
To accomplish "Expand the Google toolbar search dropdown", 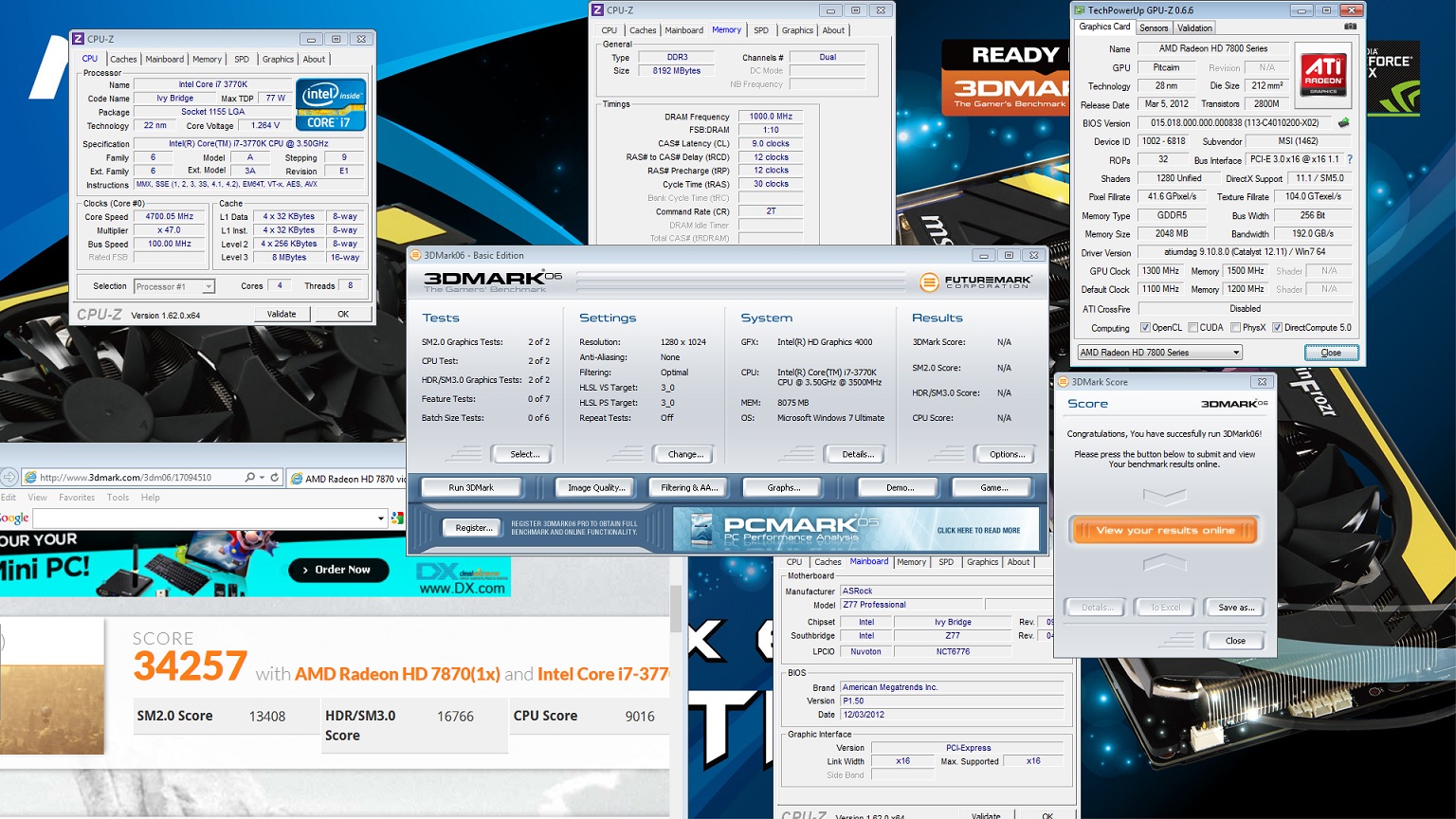I will (381, 518).
